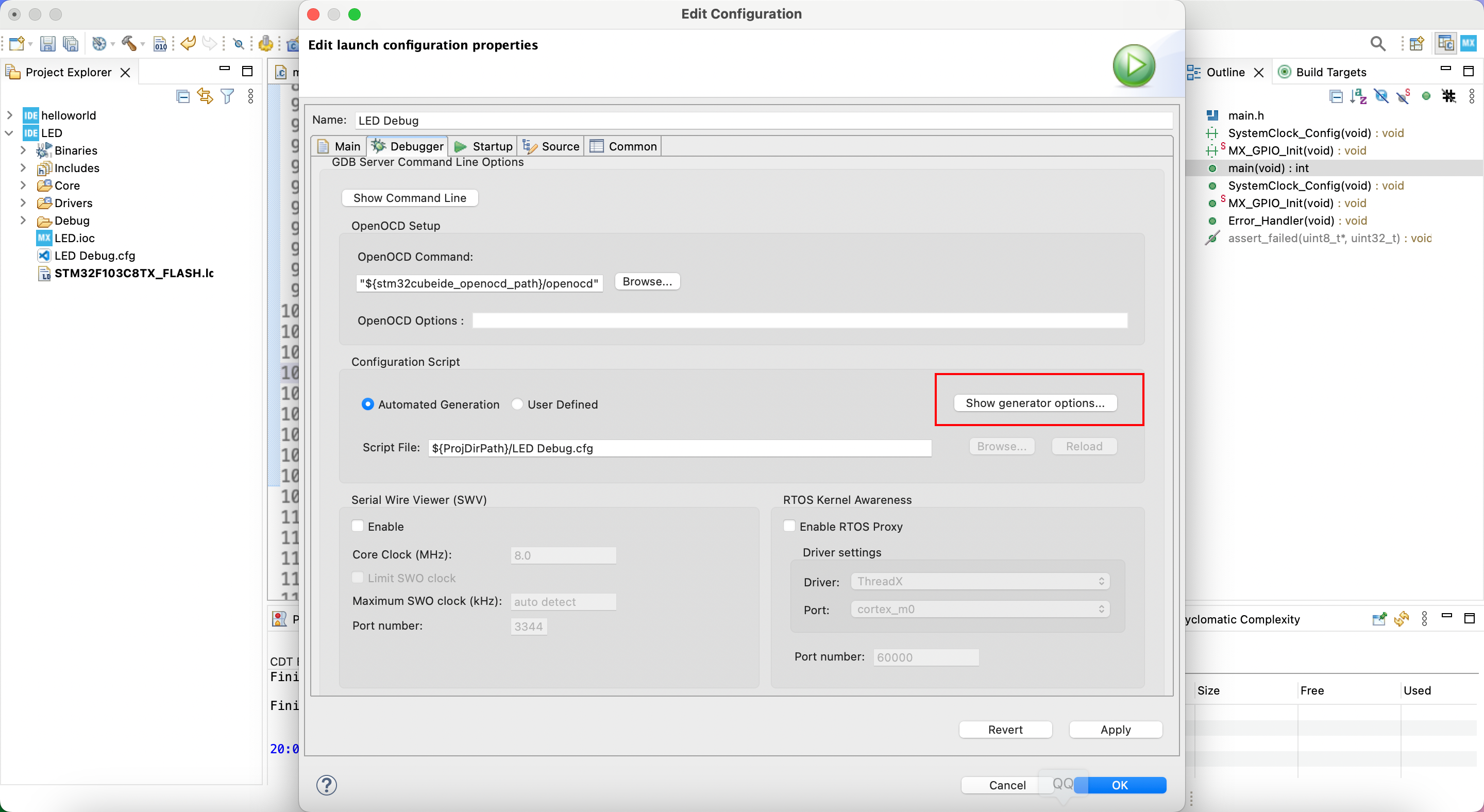Check Enable RTOS Proxy
The image size is (1484, 812).
tap(790, 526)
